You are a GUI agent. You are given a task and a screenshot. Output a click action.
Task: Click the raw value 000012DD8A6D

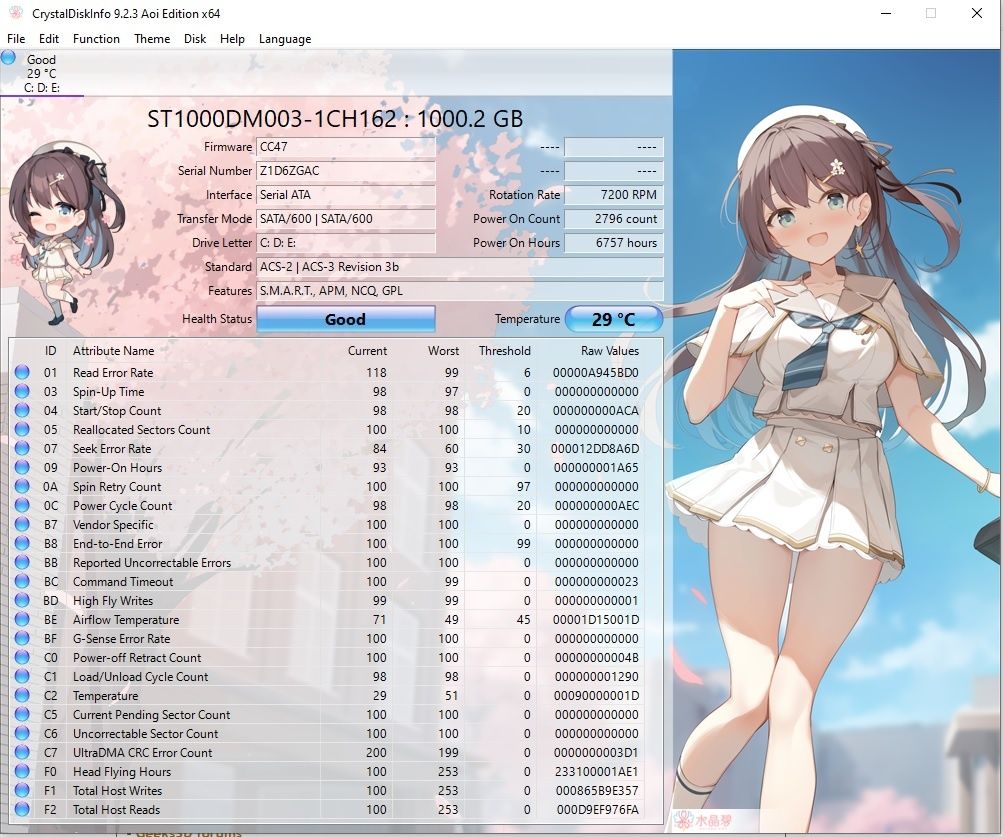click(595, 449)
